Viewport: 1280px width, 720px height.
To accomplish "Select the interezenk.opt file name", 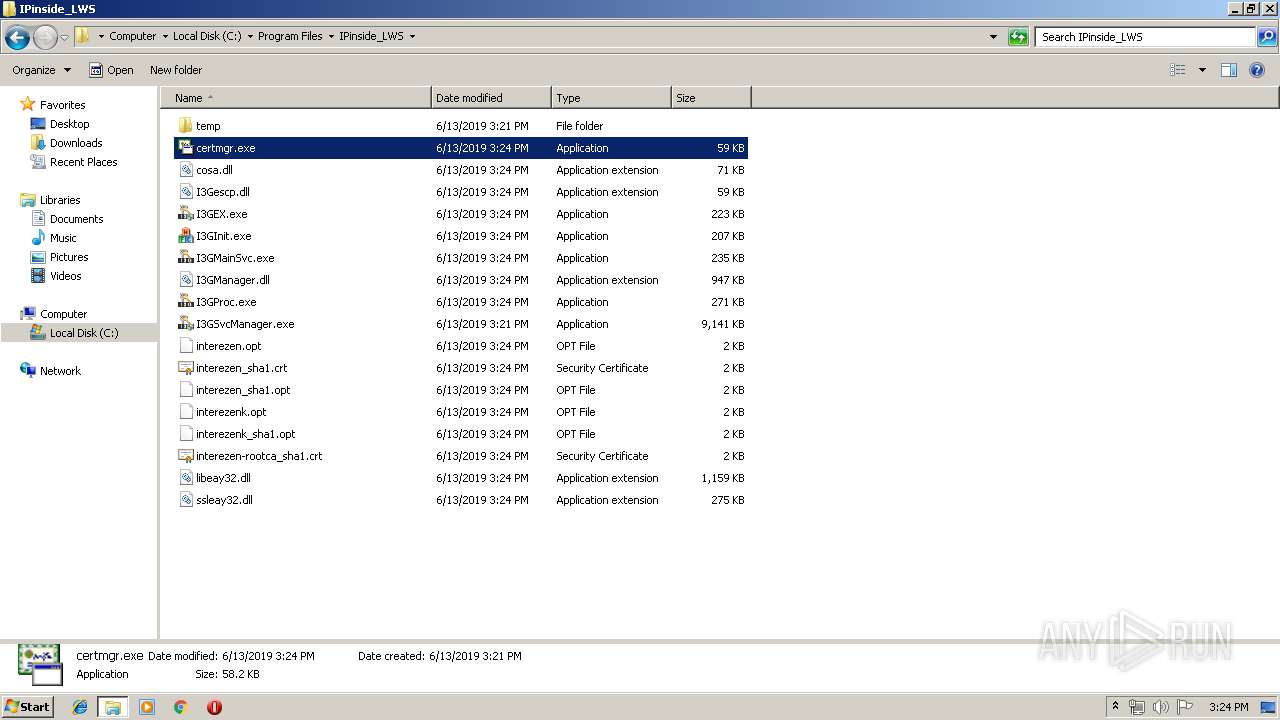I will click(231, 412).
